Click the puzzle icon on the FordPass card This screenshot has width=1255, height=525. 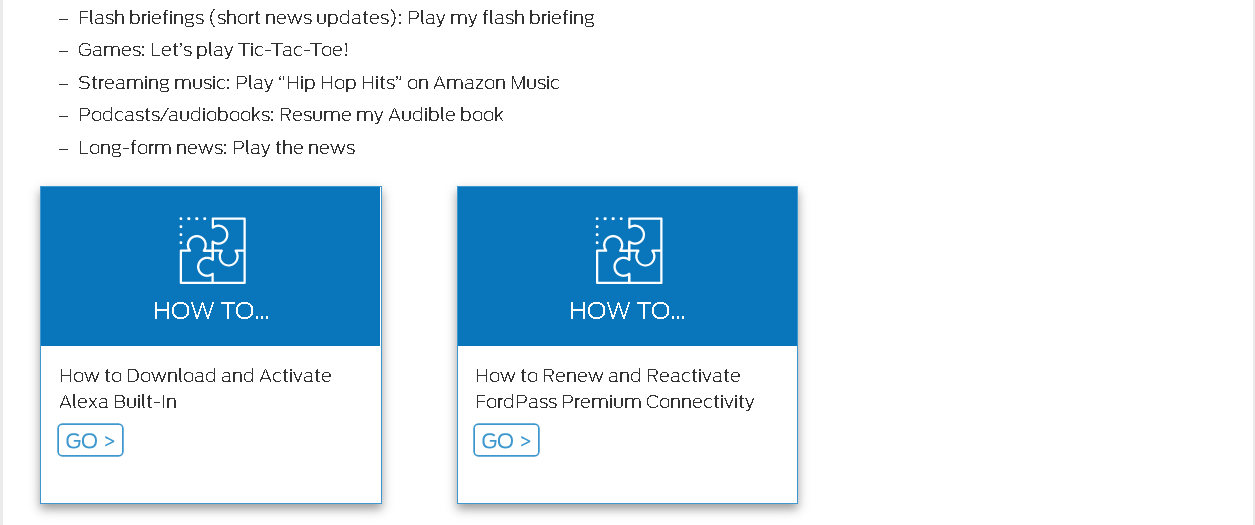pos(628,250)
